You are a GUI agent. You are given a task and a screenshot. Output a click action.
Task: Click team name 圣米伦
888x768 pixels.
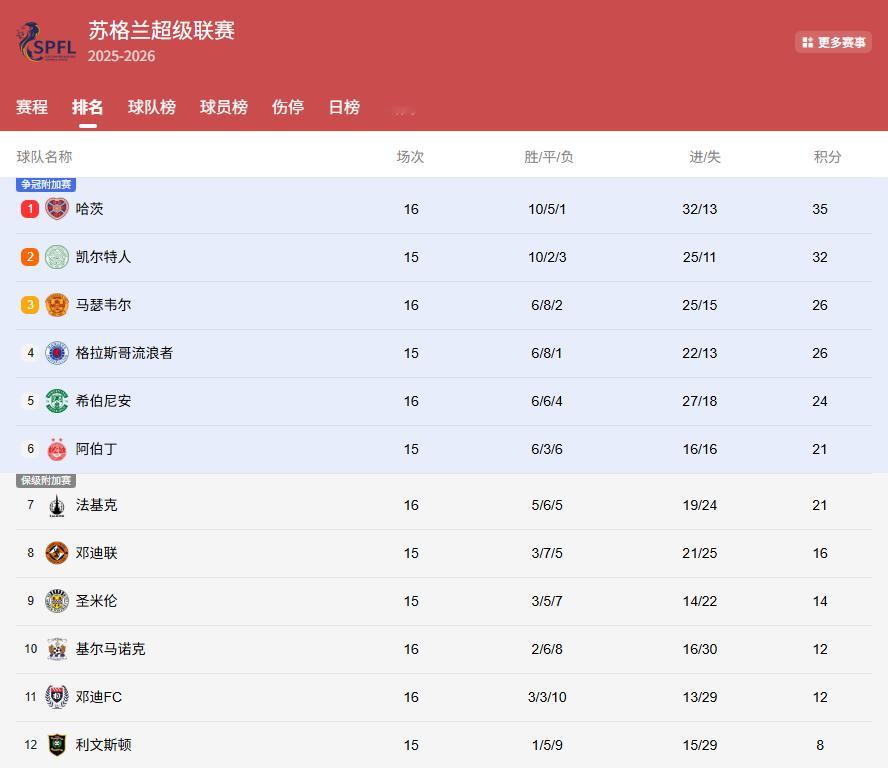(96, 601)
